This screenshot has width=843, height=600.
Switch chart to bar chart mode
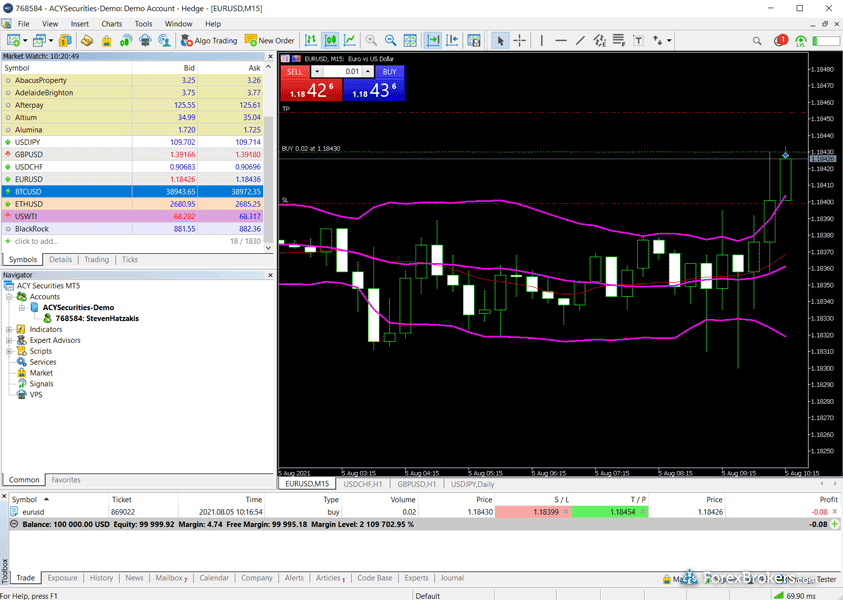coord(311,40)
